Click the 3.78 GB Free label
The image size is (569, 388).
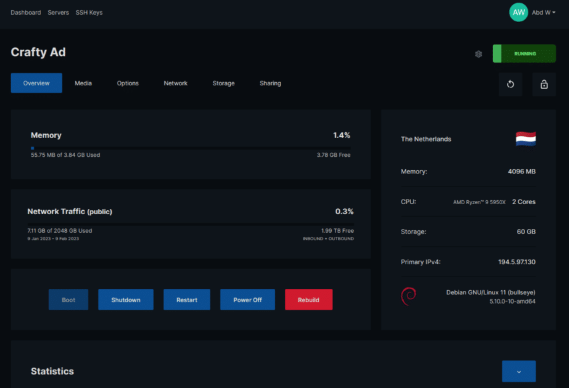(333, 155)
